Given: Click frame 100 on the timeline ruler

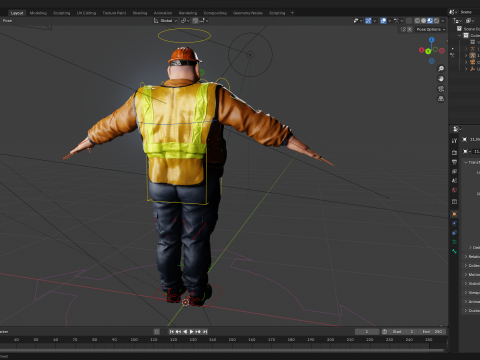Looking at the screenshot, I should (134, 340).
